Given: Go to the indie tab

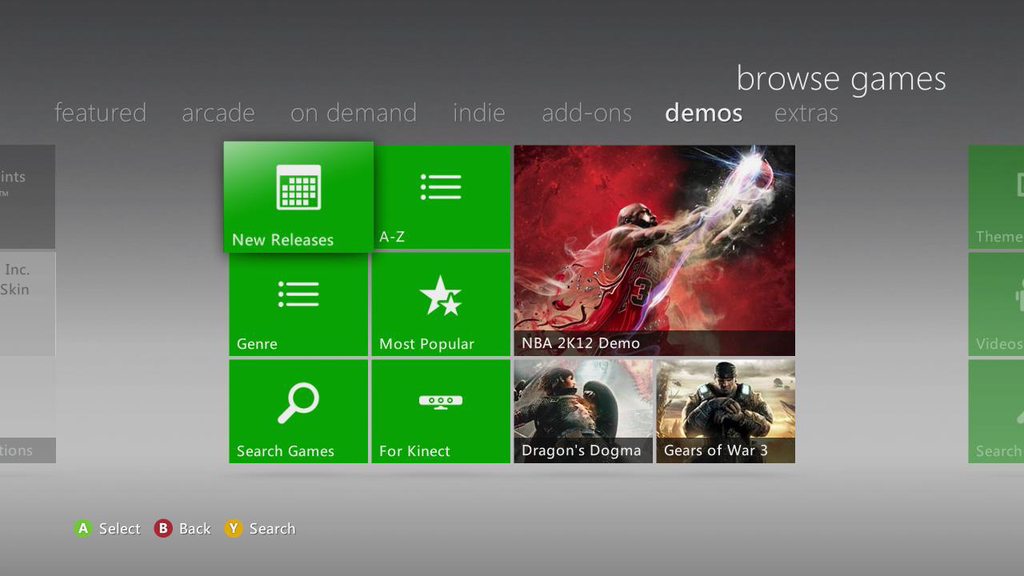Looking at the screenshot, I should [479, 113].
